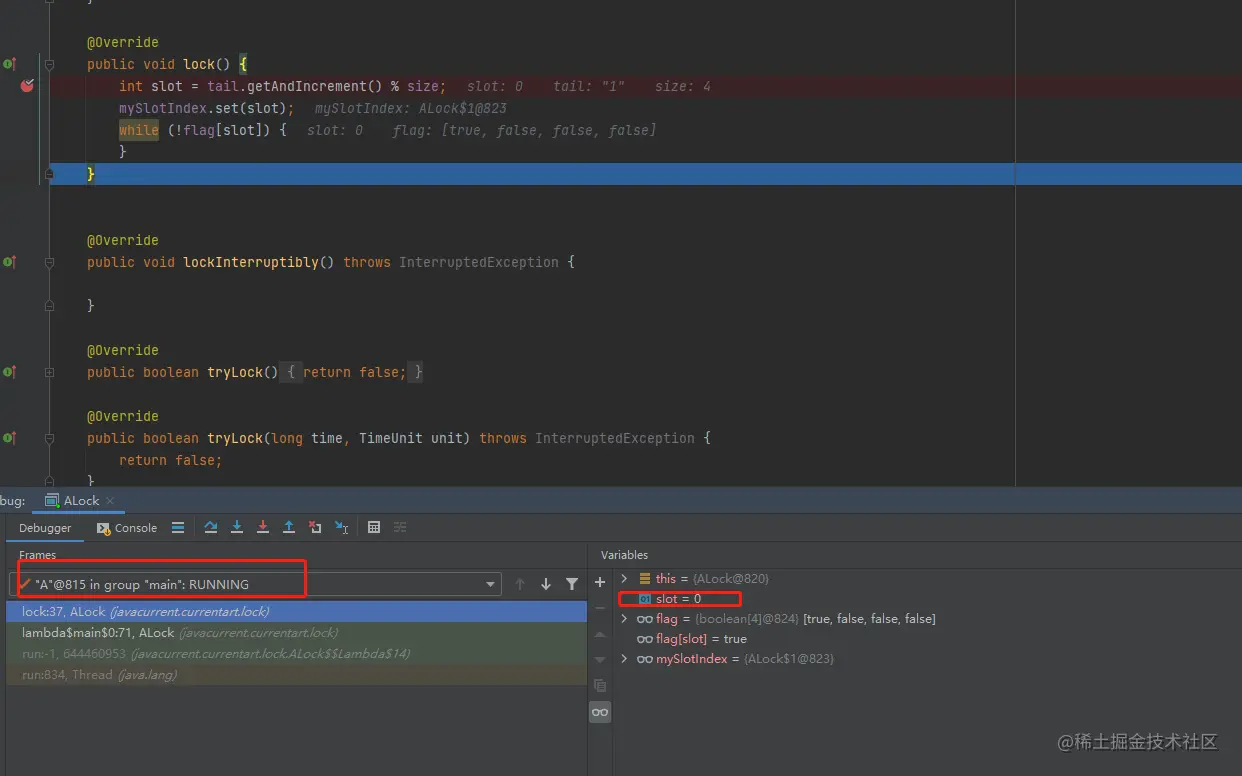Toggle the breakpoint on the int slot line

point(27,86)
